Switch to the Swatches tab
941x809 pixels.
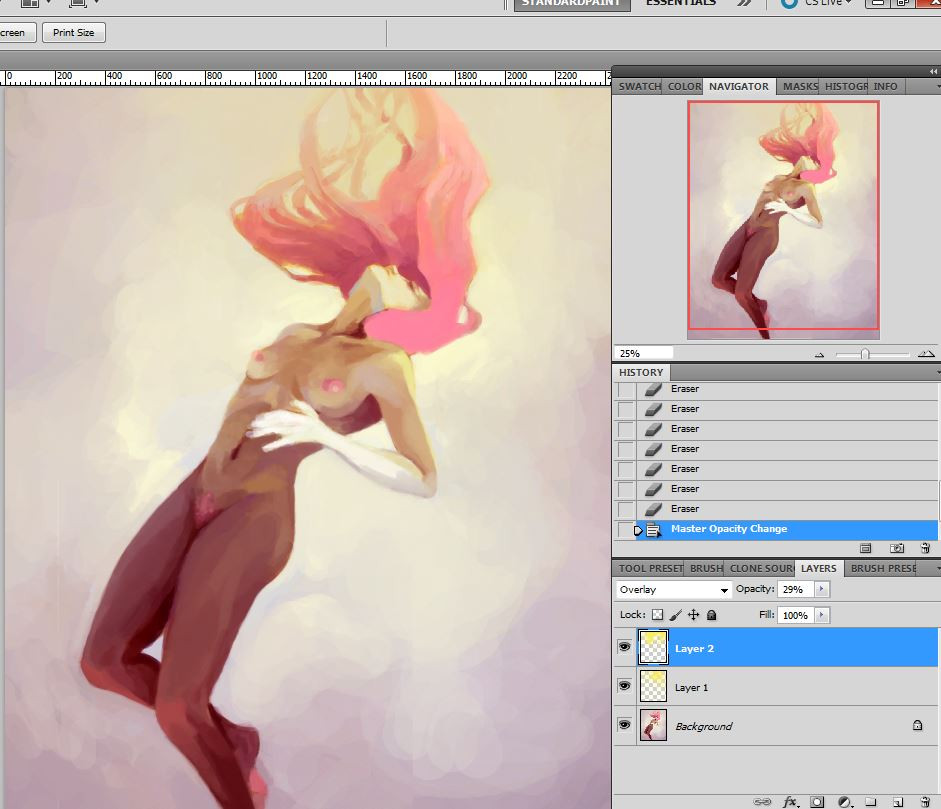point(639,86)
